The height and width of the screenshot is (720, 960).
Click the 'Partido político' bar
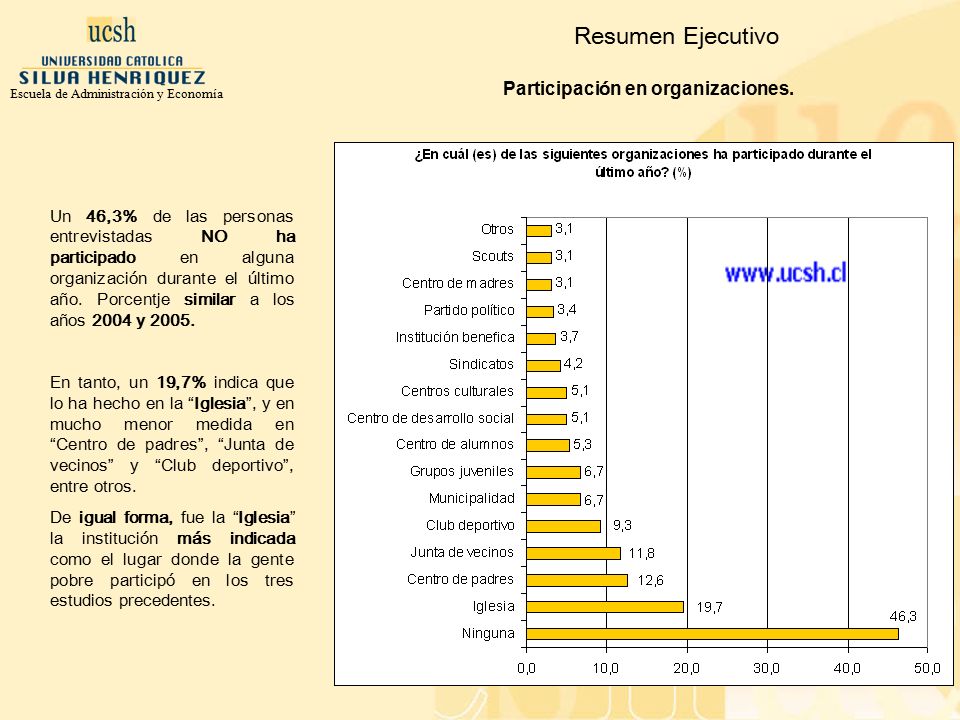tap(540, 311)
